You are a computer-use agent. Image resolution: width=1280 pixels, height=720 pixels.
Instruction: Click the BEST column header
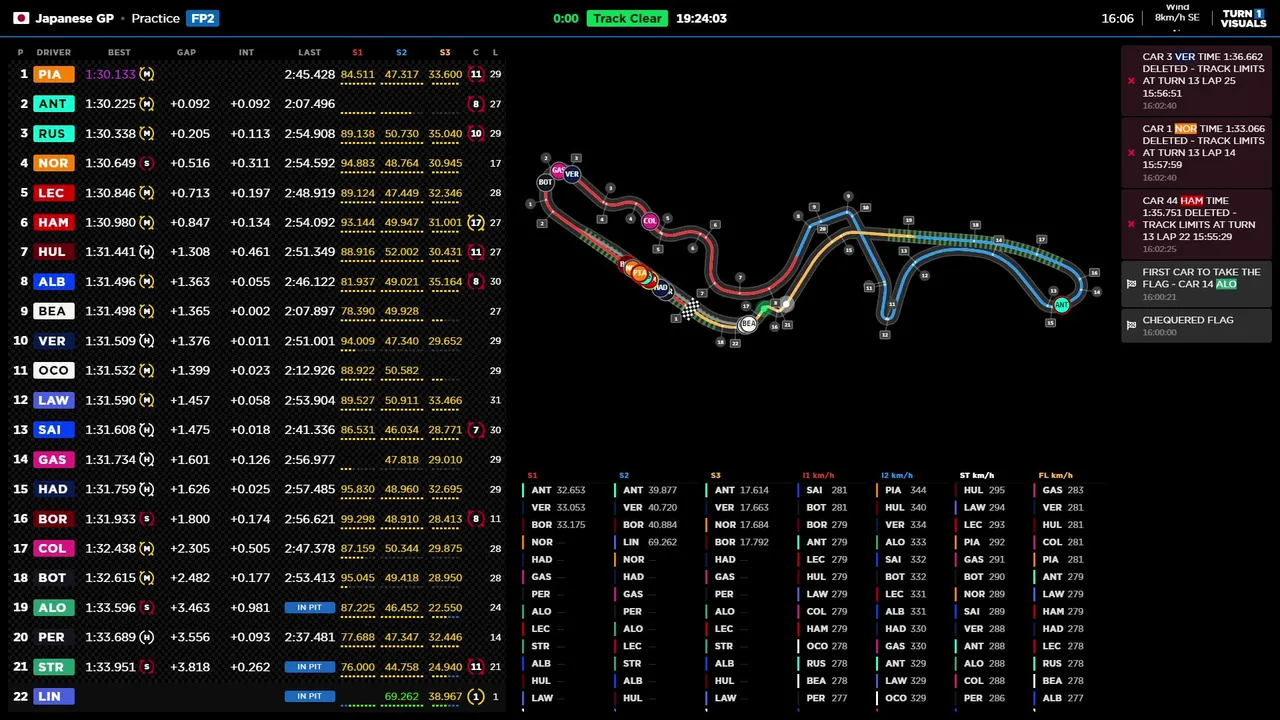coord(119,52)
